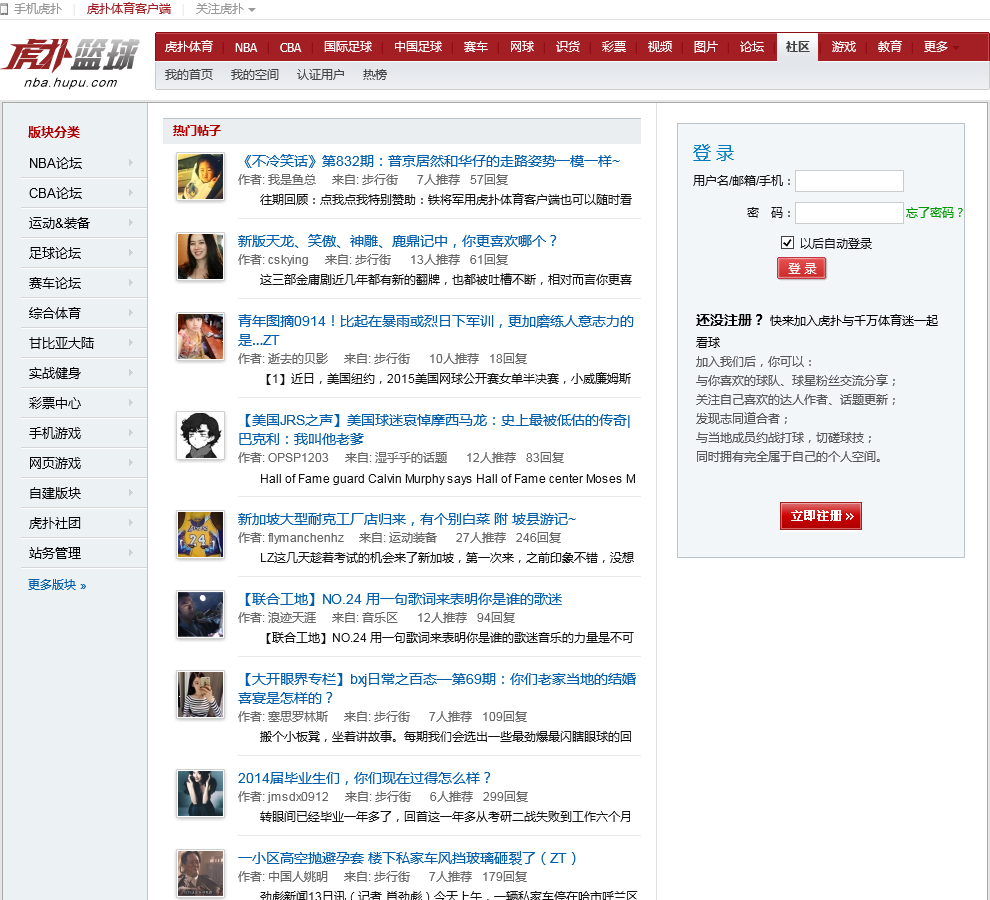This screenshot has width=990, height=900.
Task: Open avatar of jmsdx0912's post
Action: tap(200, 794)
